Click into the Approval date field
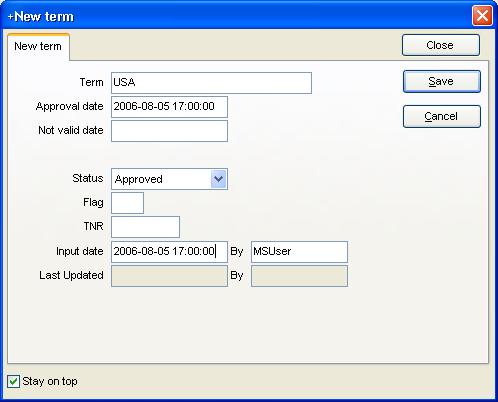 coord(169,107)
